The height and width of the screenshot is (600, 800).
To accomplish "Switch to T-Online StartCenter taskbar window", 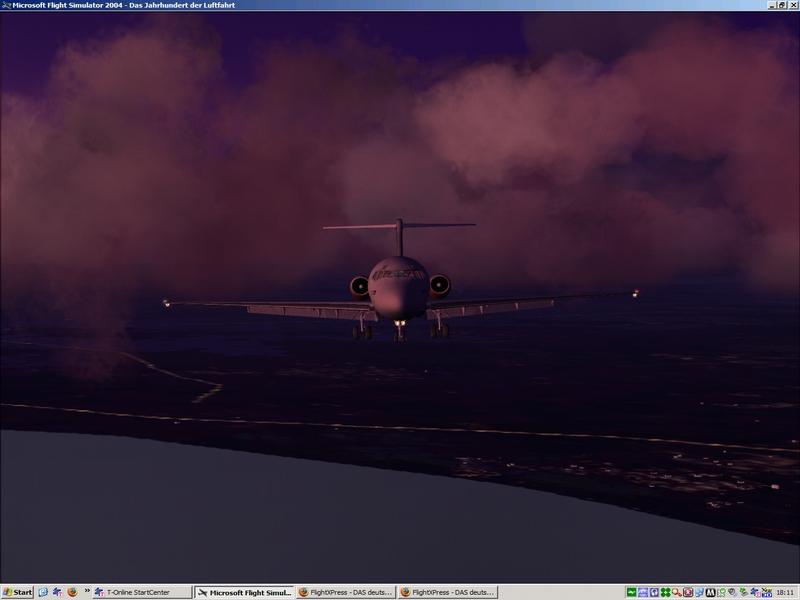I will [142, 592].
